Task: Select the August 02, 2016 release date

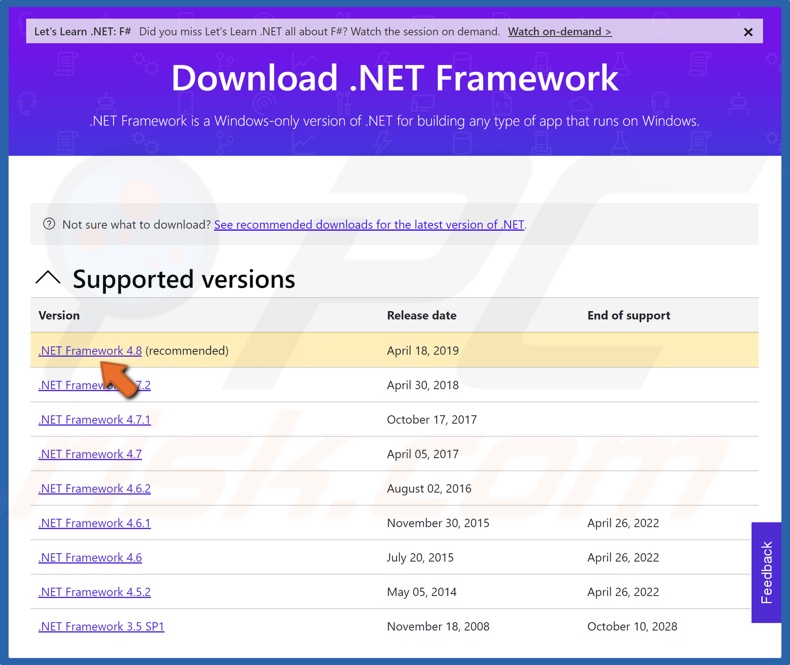Action: point(429,488)
